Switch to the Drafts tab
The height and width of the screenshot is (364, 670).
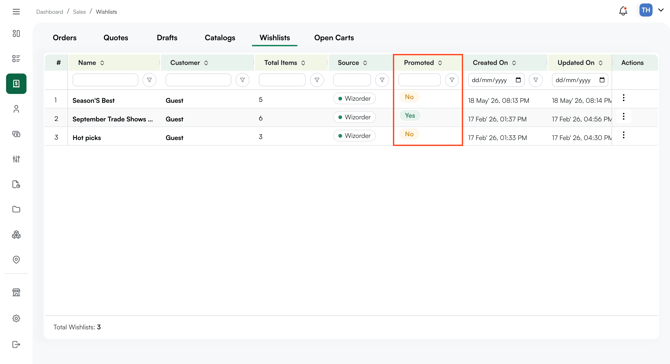point(167,38)
